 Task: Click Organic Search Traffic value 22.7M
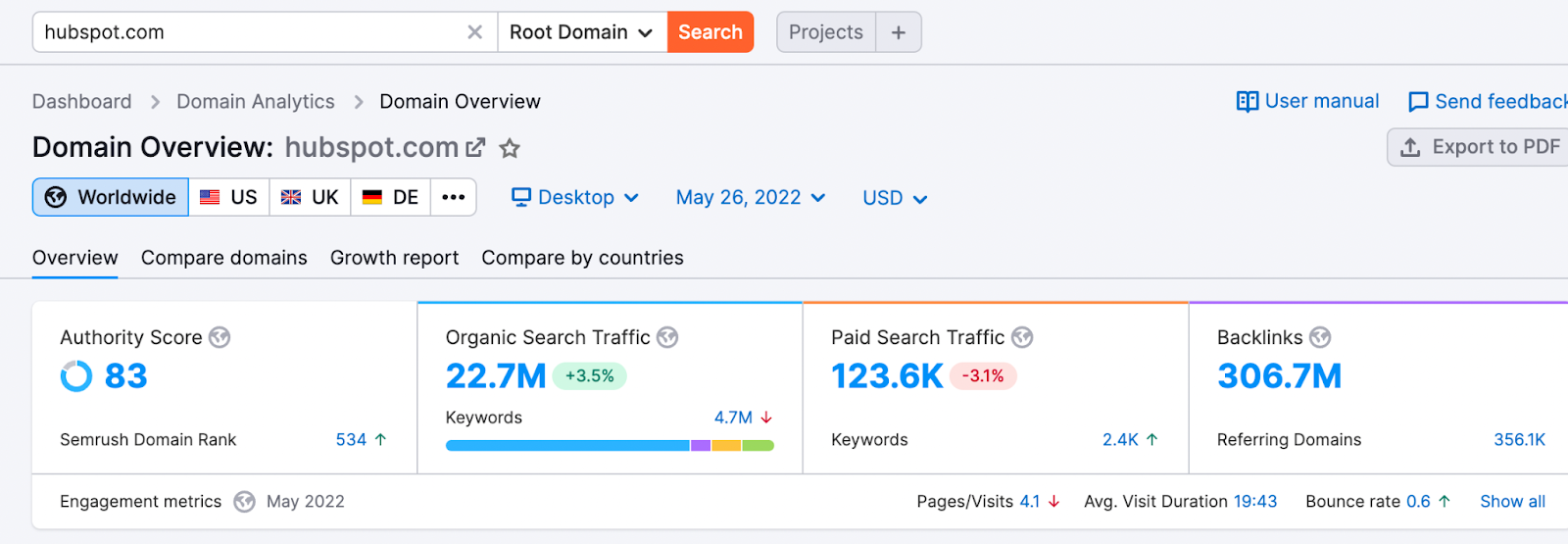pos(496,375)
